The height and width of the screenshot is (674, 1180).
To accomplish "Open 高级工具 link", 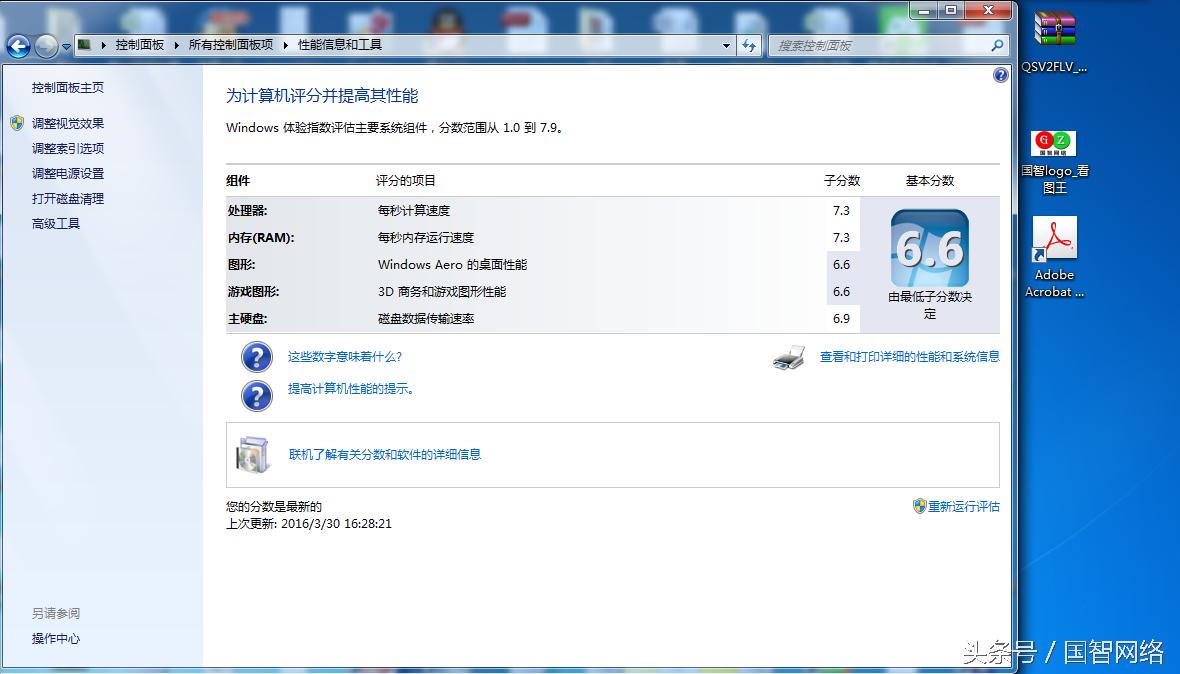I will click(x=56, y=224).
